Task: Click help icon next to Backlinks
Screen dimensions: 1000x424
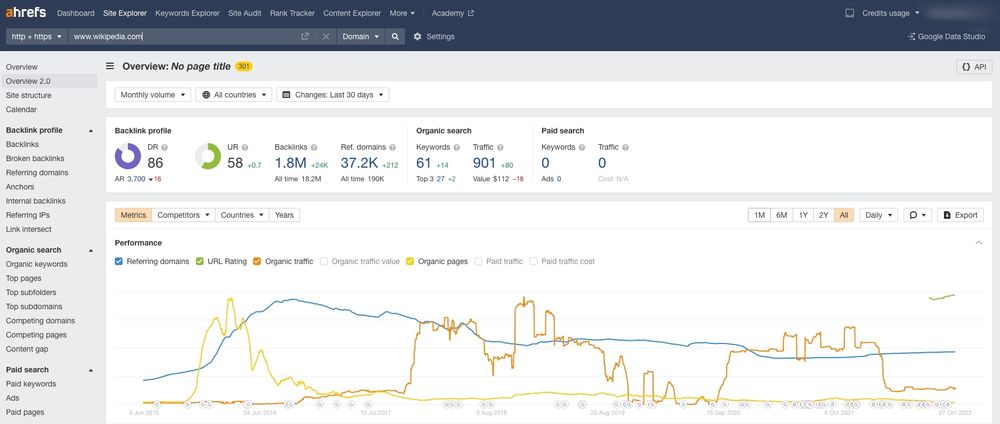Action: click(314, 147)
